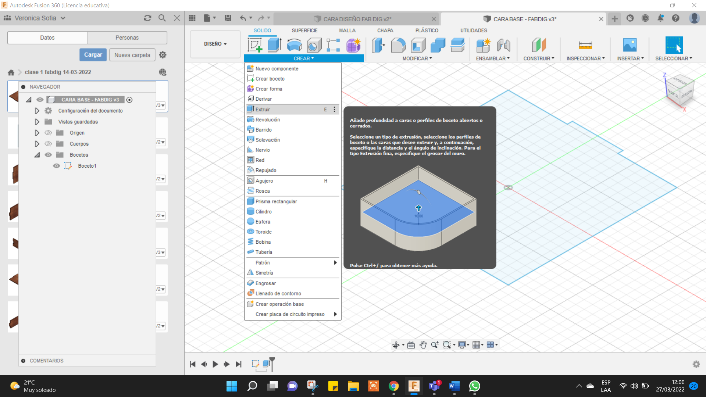The image size is (706, 397).
Task: Open data panel settings gear
Action: pos(163,54)
